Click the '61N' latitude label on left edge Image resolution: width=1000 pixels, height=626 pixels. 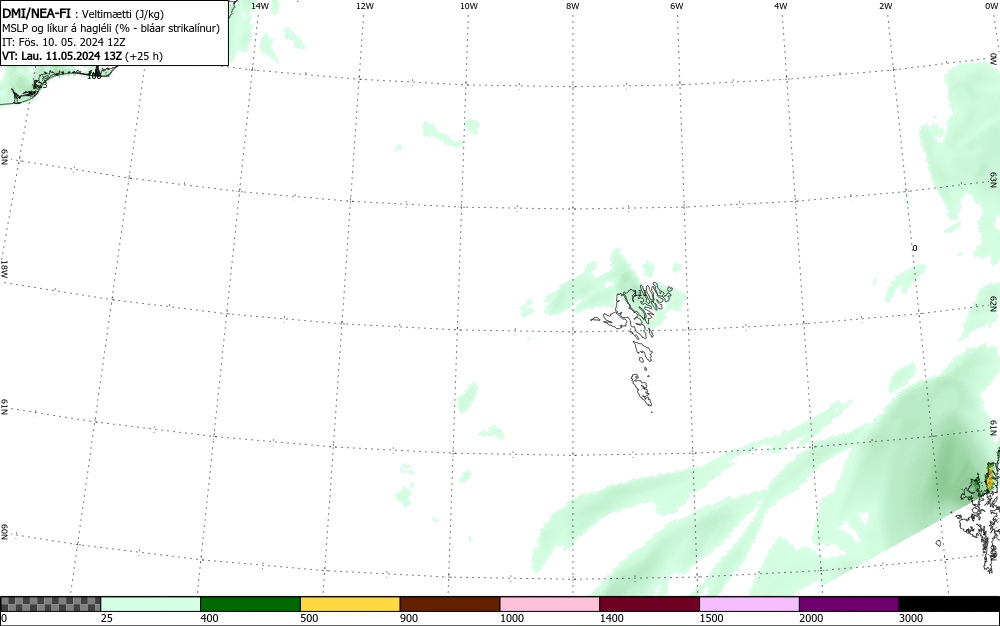4,407
